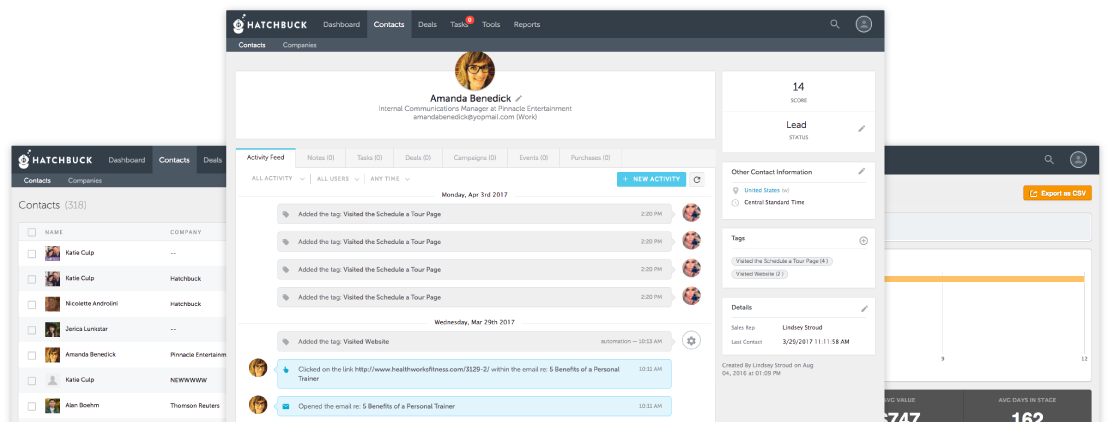The width and height of the screenshot is (1110, 422).
Task: Open the All Activity filter dropdown
Action: [278, 179]
